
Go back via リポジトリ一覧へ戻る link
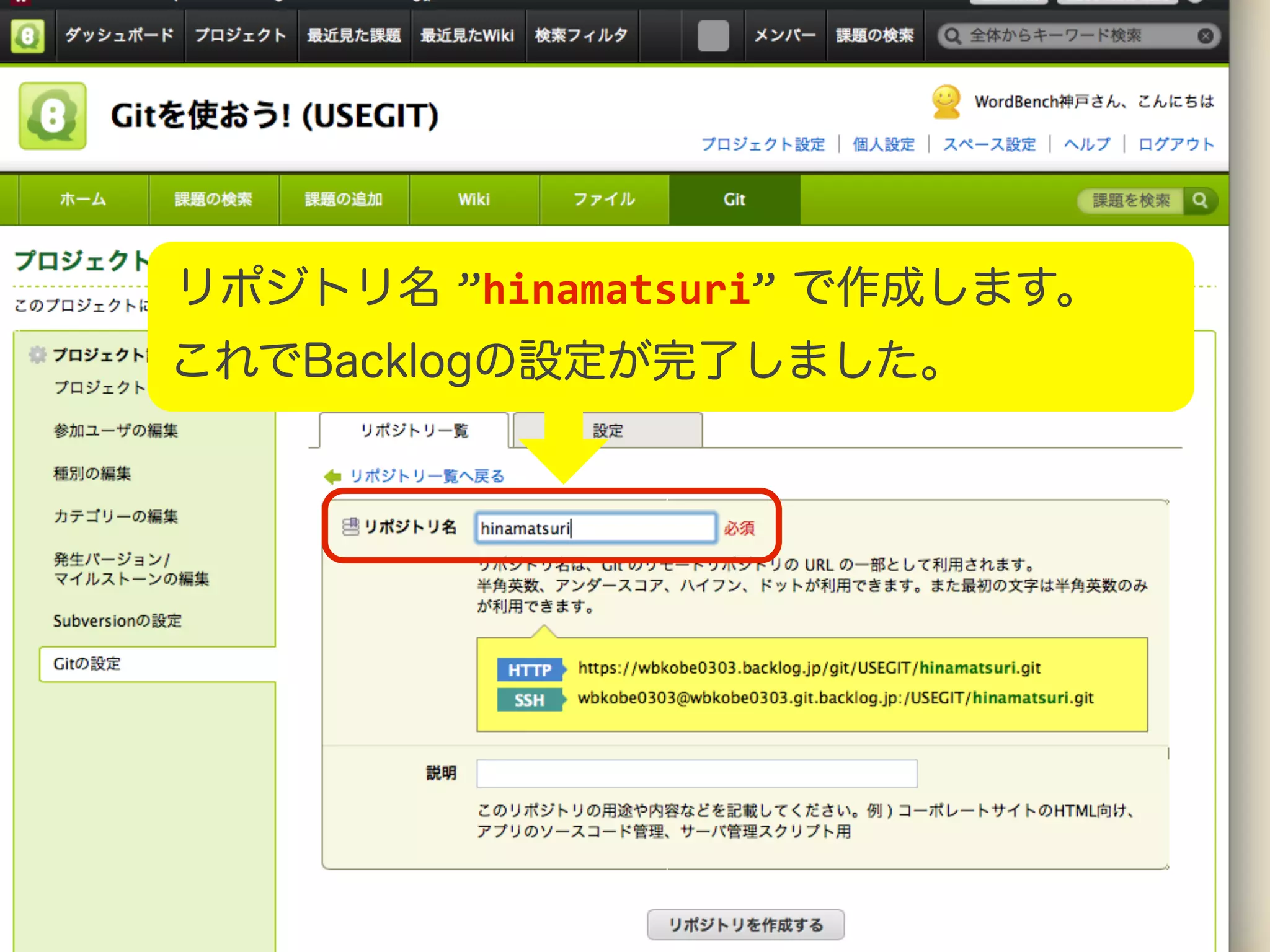coord(427,476)
